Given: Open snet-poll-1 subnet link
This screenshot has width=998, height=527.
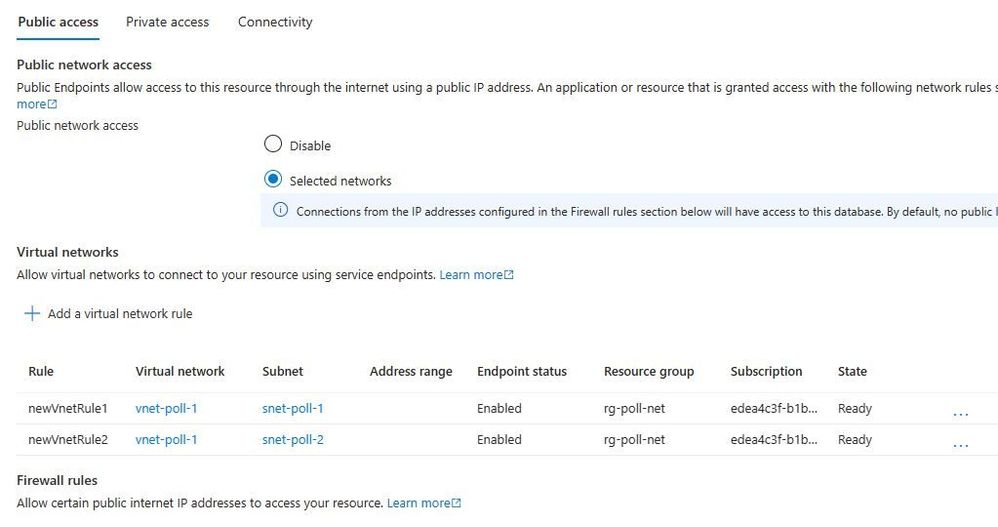Looking at the screenshot, I should [292, 408].
